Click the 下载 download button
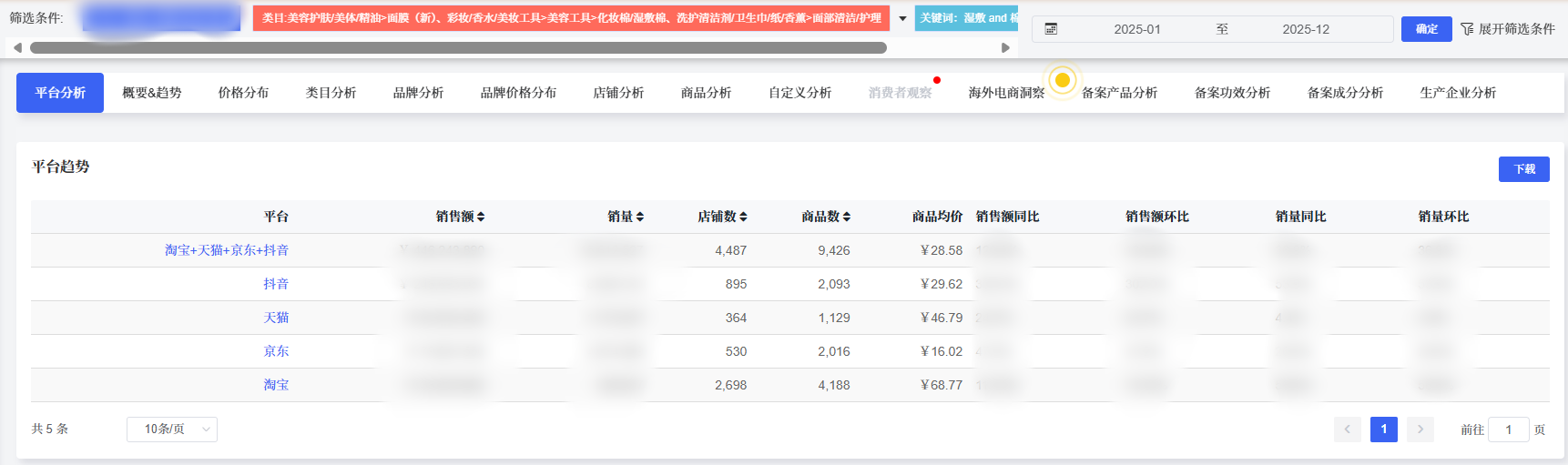The height and width of the screenshot is (465, 1568). point(1523,169)
